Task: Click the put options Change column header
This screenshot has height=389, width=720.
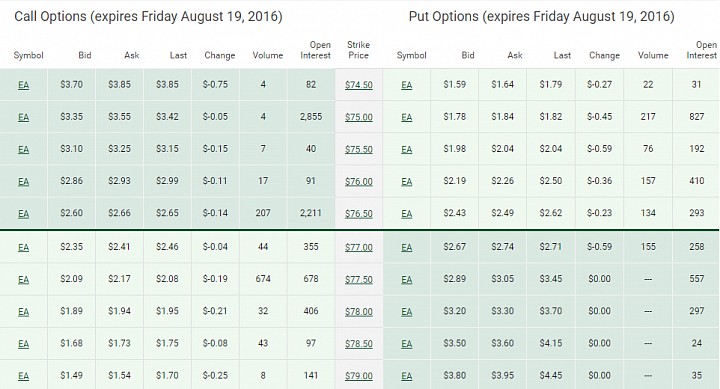Action: coord(604,55)
